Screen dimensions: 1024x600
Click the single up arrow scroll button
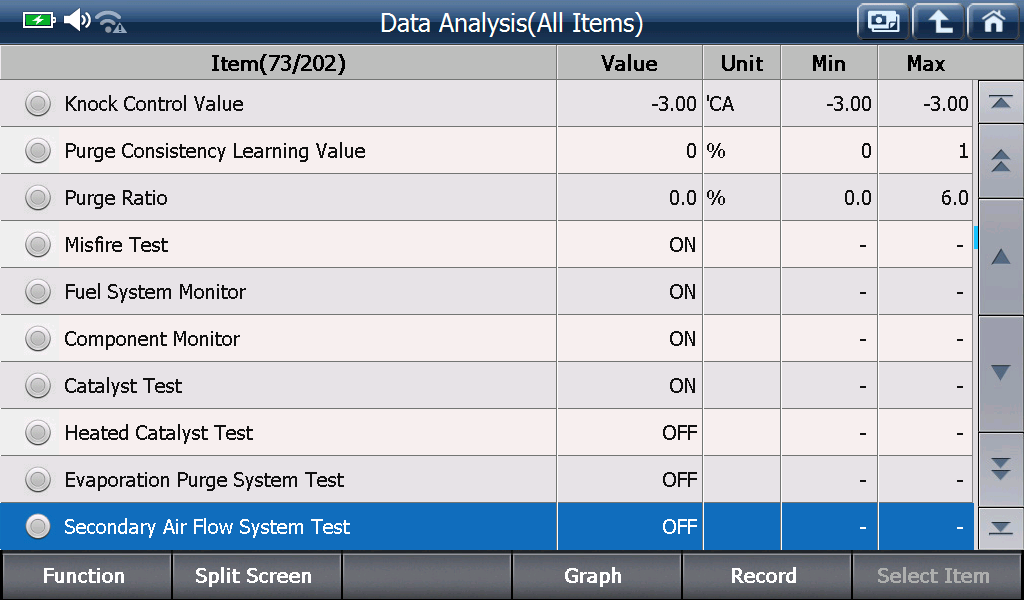point(1000,257)
